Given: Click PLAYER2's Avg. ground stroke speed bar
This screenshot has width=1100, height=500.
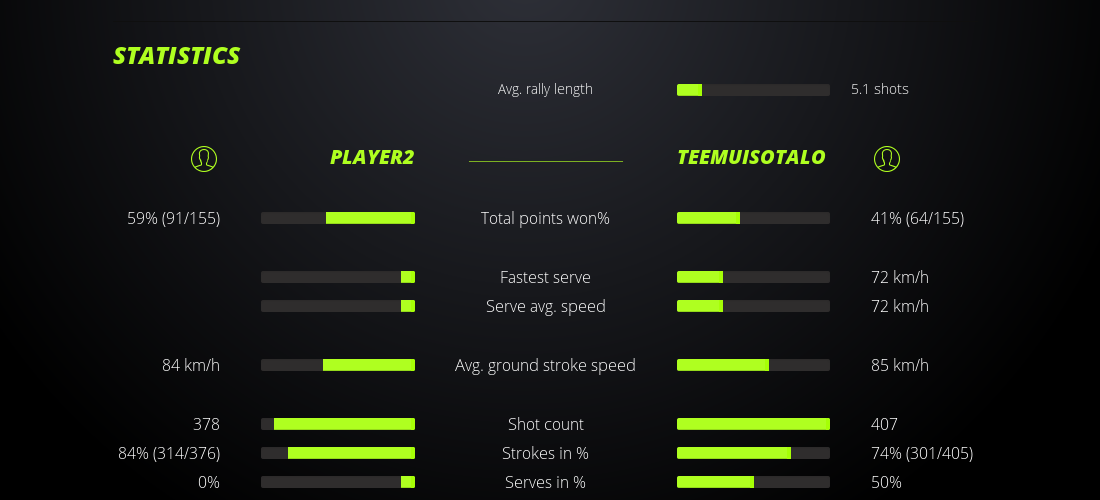Looking at the screenshot, I should coord(338,365).
